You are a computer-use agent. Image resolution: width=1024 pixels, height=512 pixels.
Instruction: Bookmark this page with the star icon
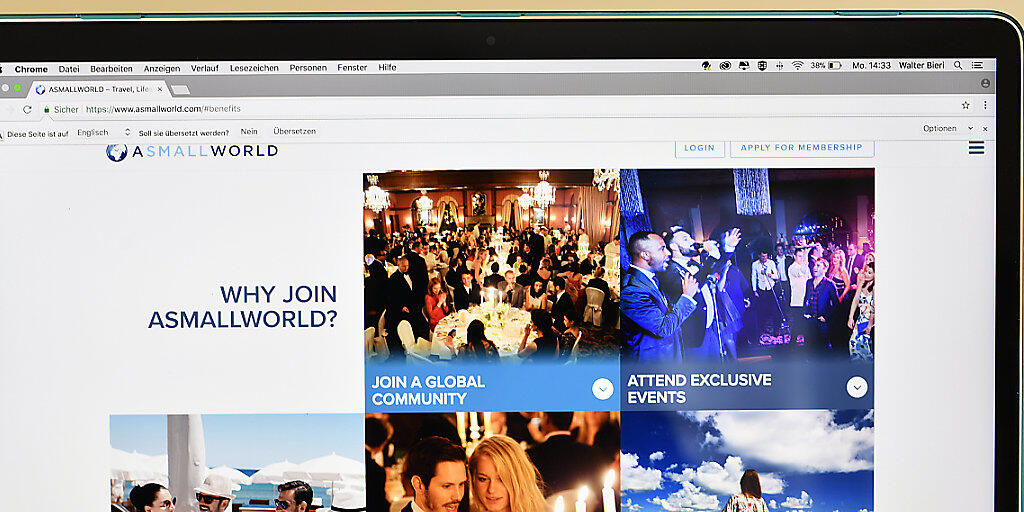[x=965, y=105]
